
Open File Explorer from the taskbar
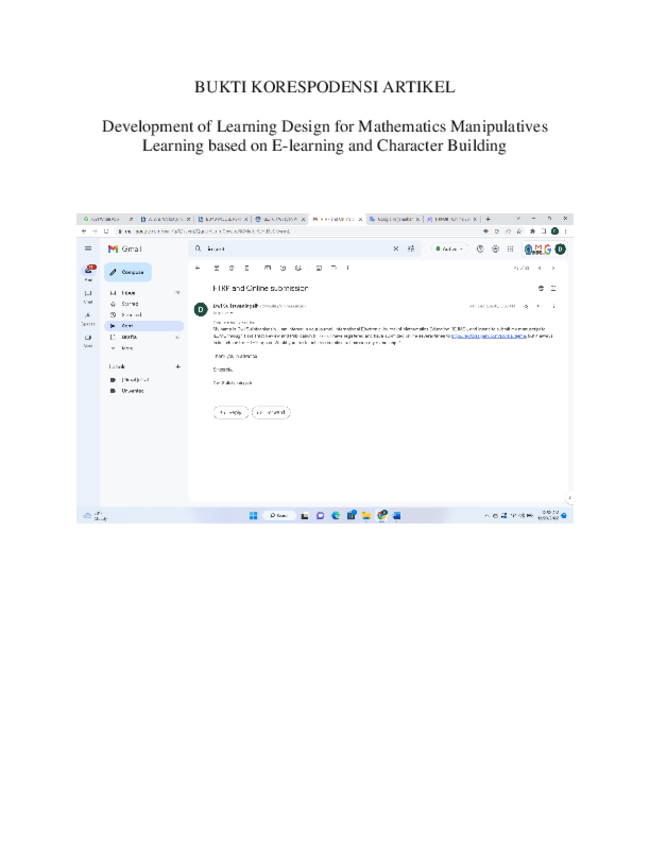click(366, 515)
